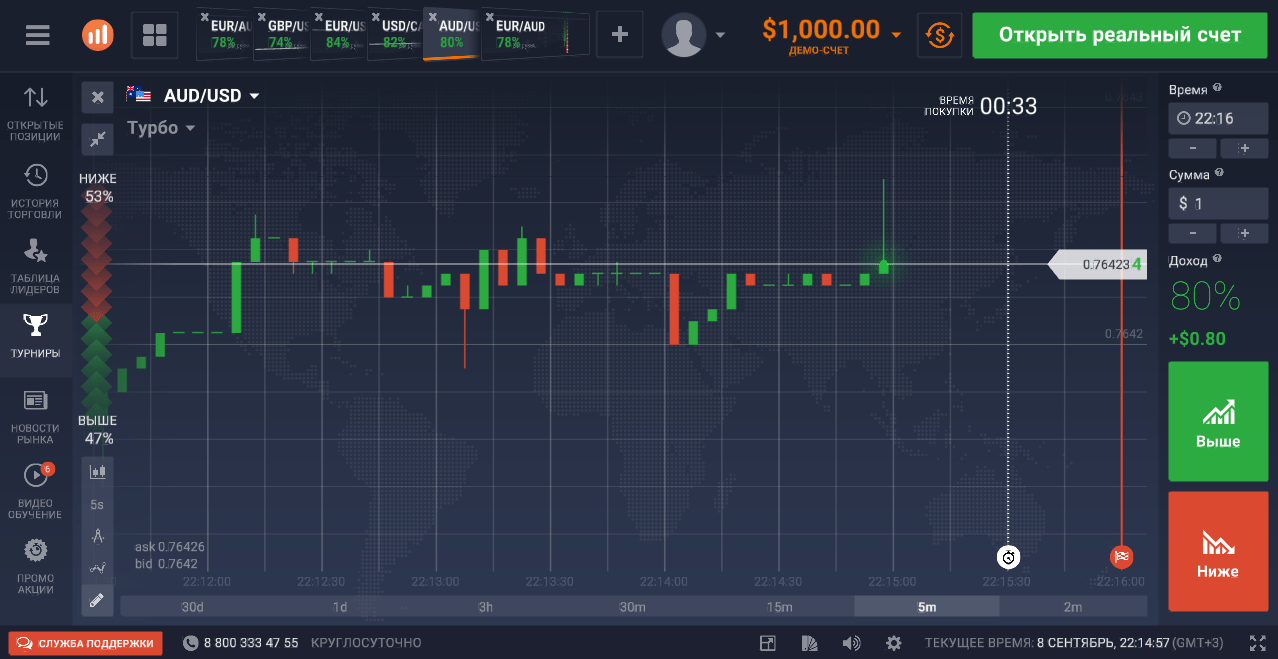Screen dimensions: 1278x659
Task: Select the 30d timeframe
Action: tap(193, 607)
